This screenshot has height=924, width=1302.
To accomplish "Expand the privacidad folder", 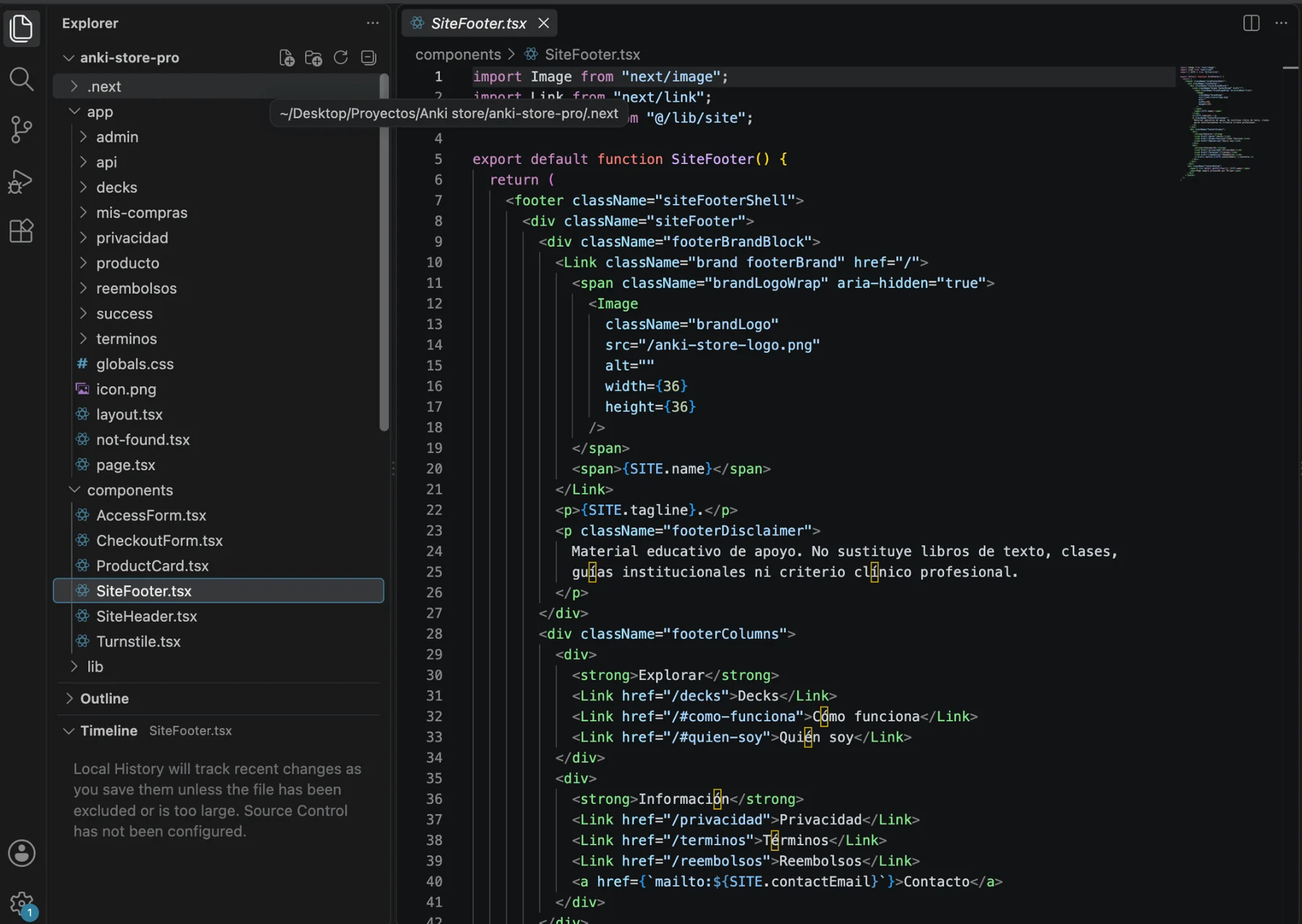I will pos(217,238).
